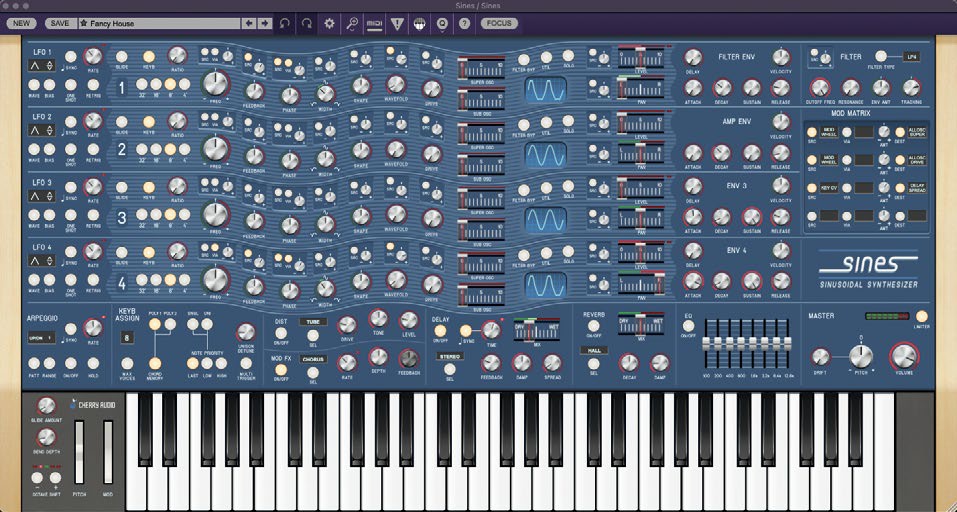
Task: Click the Glide Amount knob
Action: pyautogui.click(x=46, y=406)
